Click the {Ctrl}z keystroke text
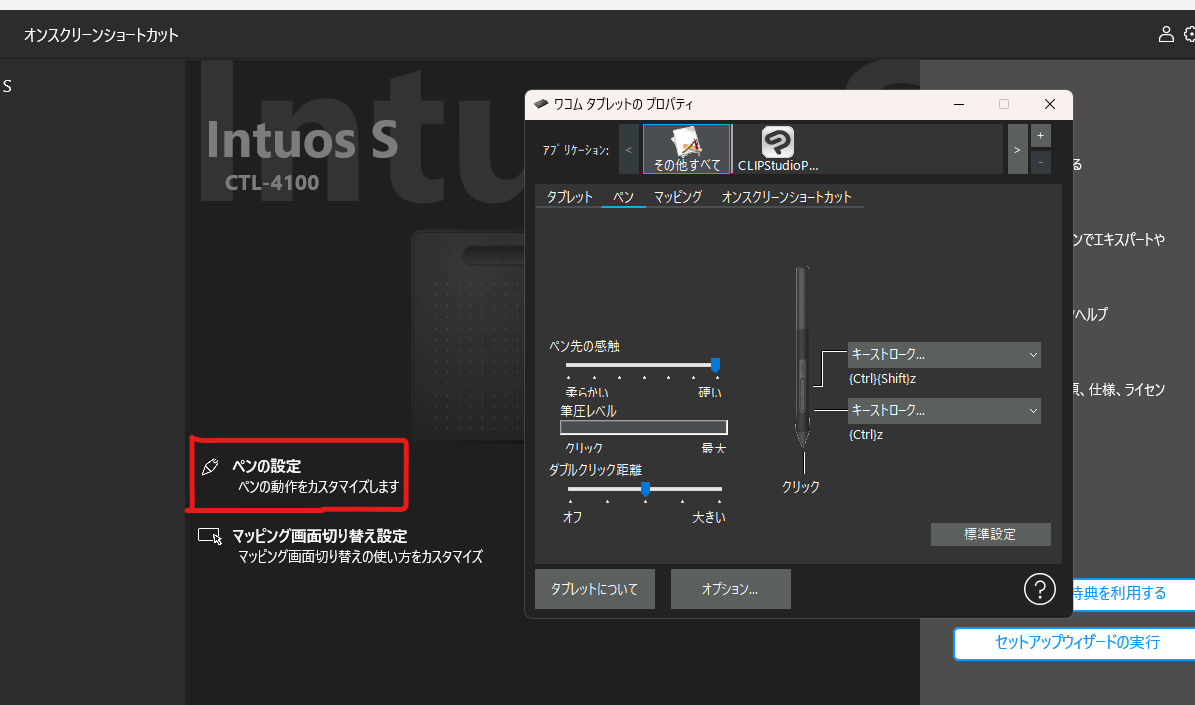1195x705 pixels. 866,435
